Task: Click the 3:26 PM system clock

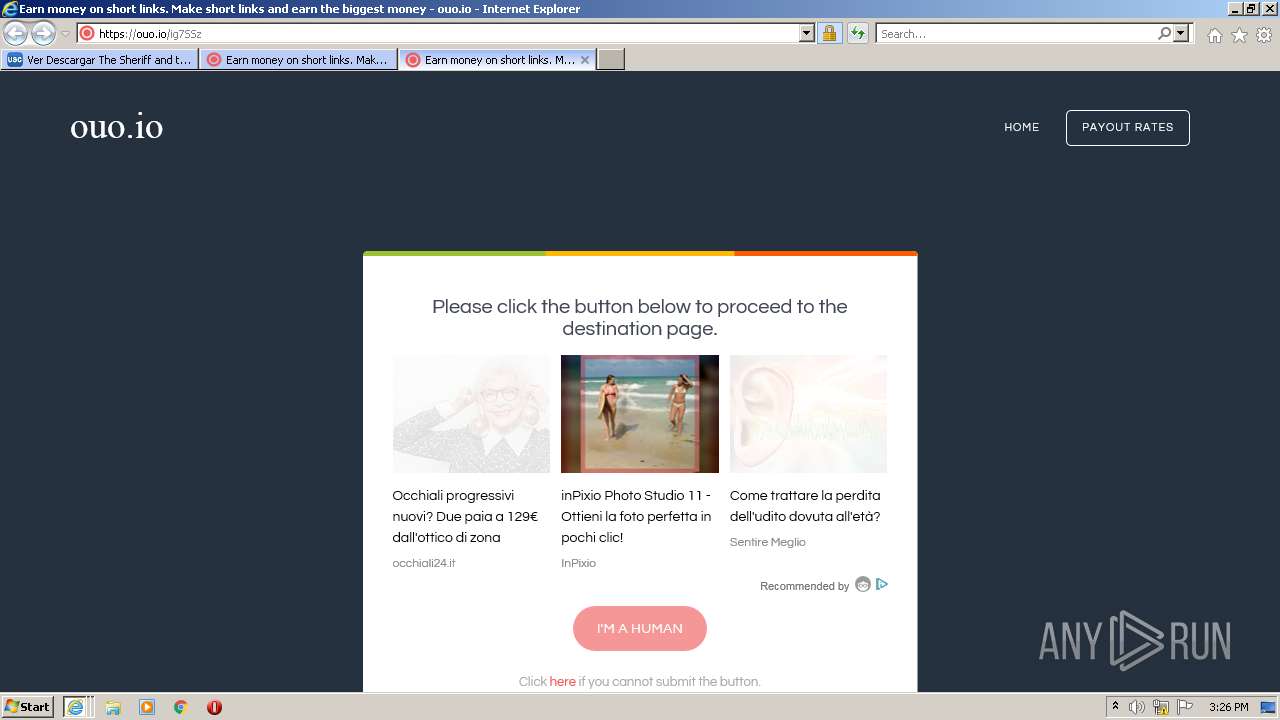Action: [1229, 707]
